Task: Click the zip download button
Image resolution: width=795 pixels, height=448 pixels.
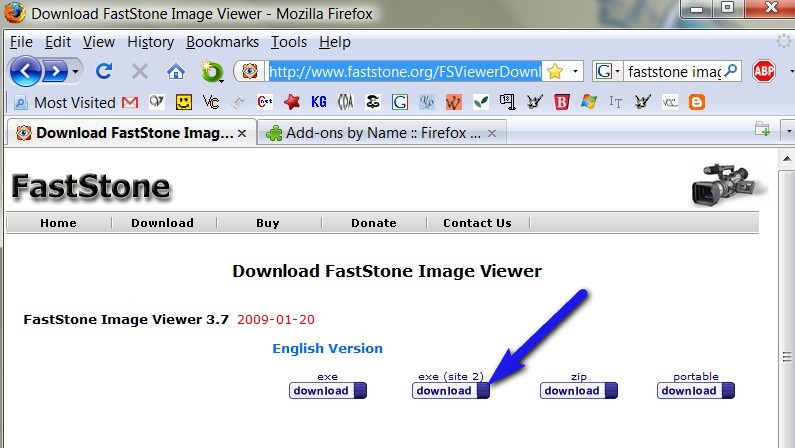Action: tap(579, 391)
